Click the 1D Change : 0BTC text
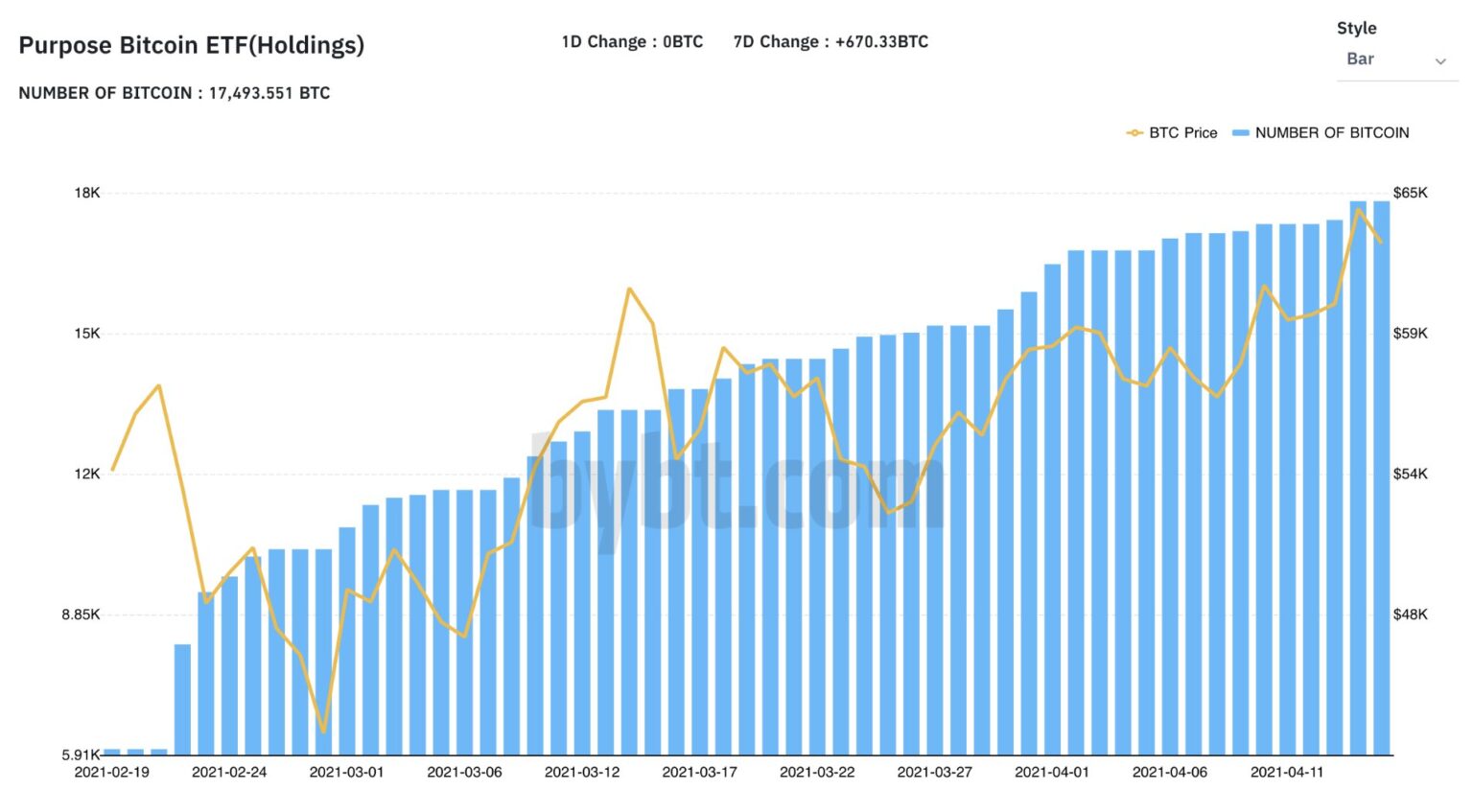The height and width of the screenshot is (812, 1473). pos(632,42)
